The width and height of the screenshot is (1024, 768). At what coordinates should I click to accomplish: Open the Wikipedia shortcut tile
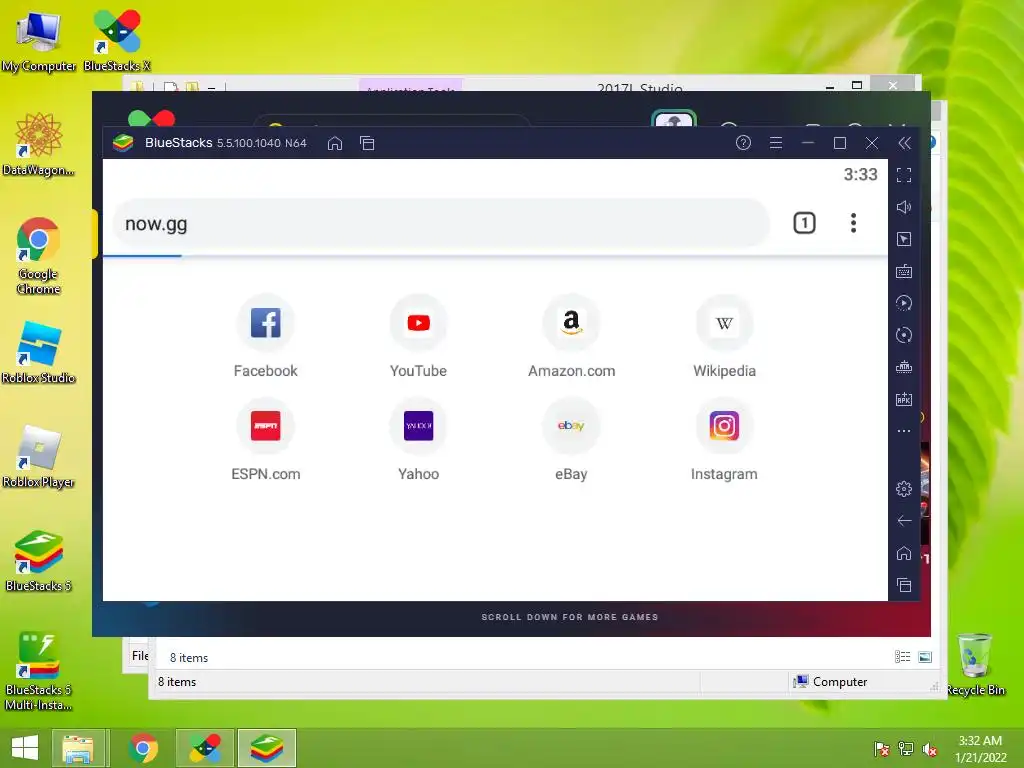[x=724, y=336]
